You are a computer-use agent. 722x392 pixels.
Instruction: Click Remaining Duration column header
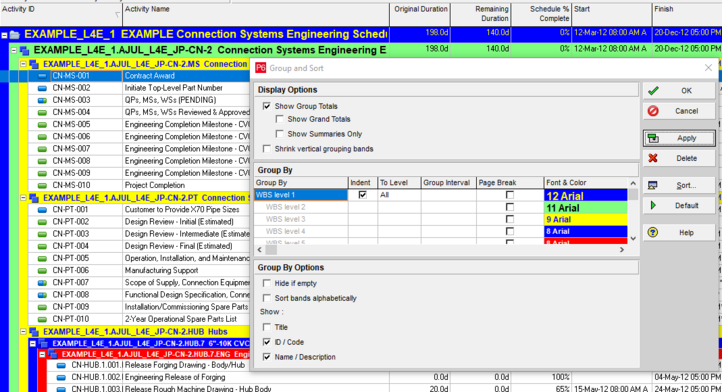(481, 14)
